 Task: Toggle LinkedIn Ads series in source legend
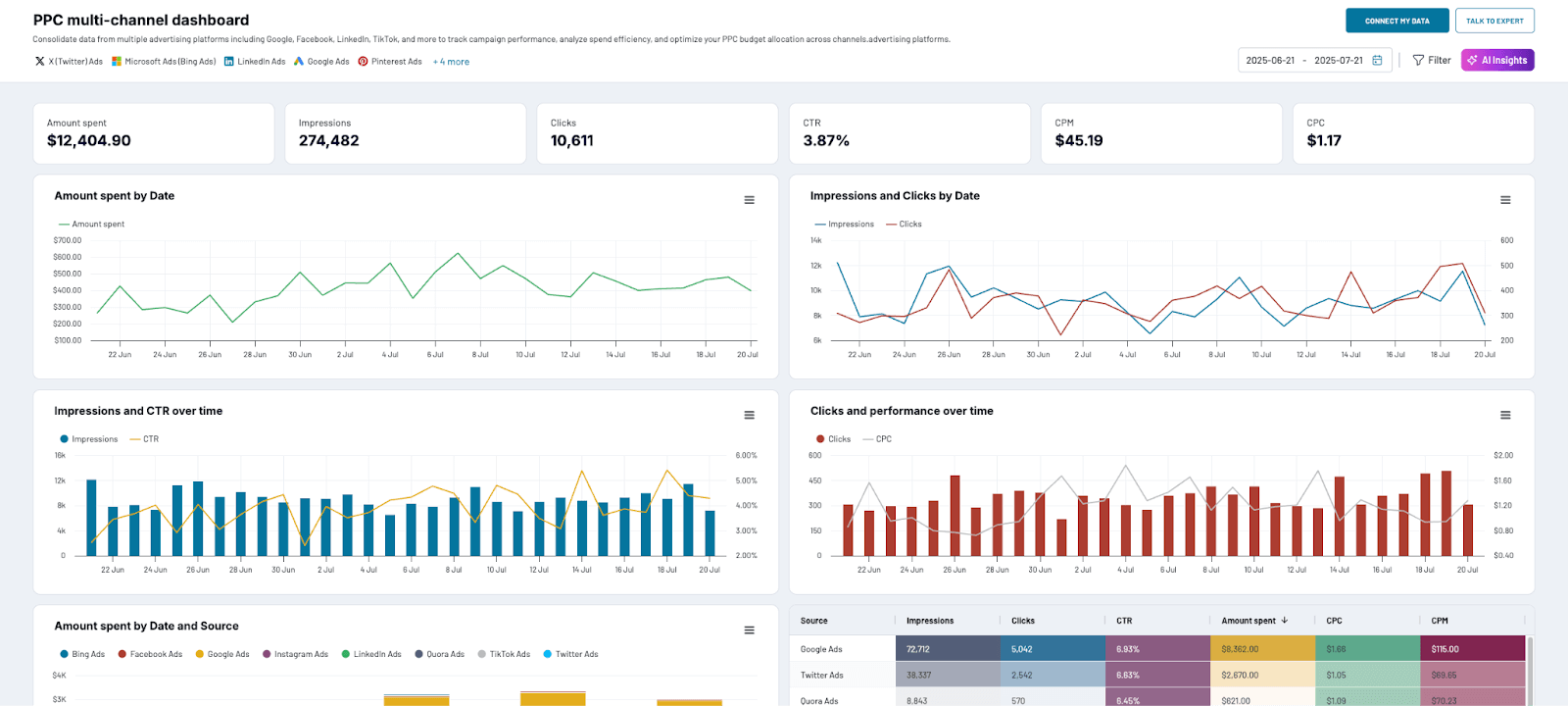371,654
